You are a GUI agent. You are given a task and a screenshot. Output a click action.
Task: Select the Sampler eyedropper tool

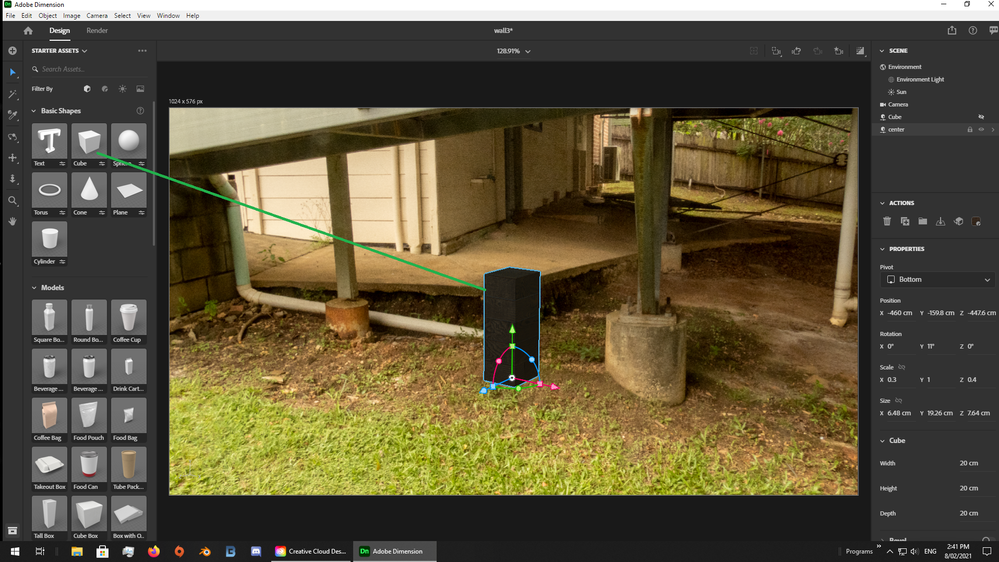(x=12, y=115)
